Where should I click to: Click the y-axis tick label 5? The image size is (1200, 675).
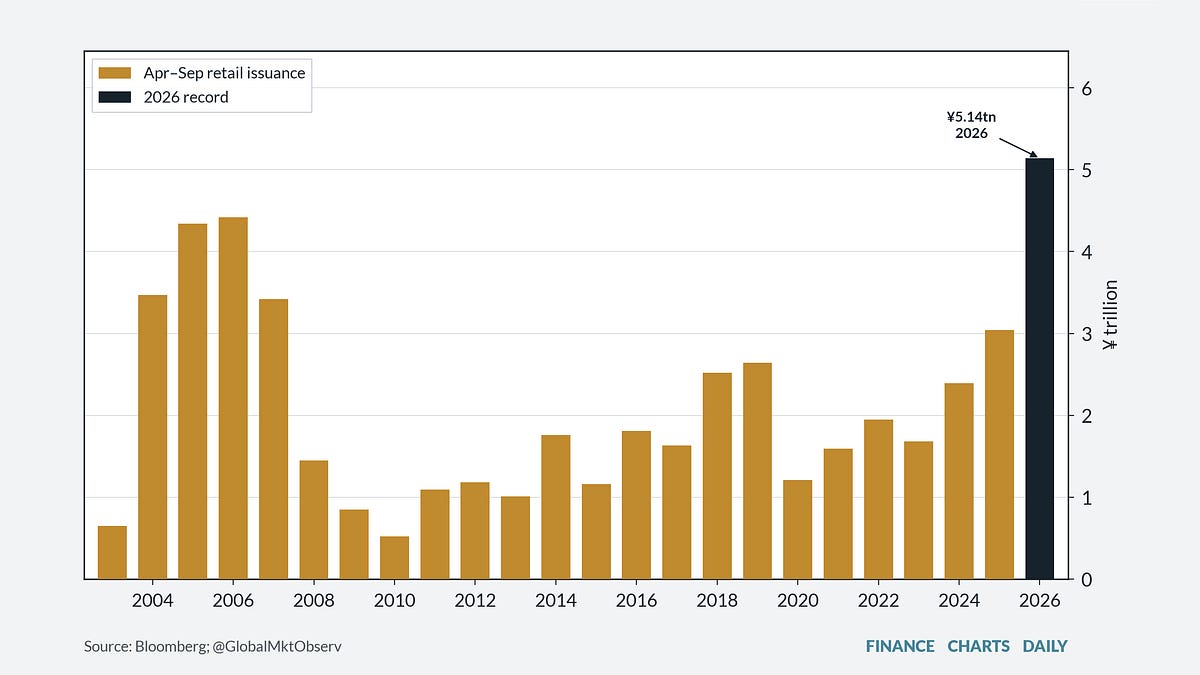(x=1088, y=170)
